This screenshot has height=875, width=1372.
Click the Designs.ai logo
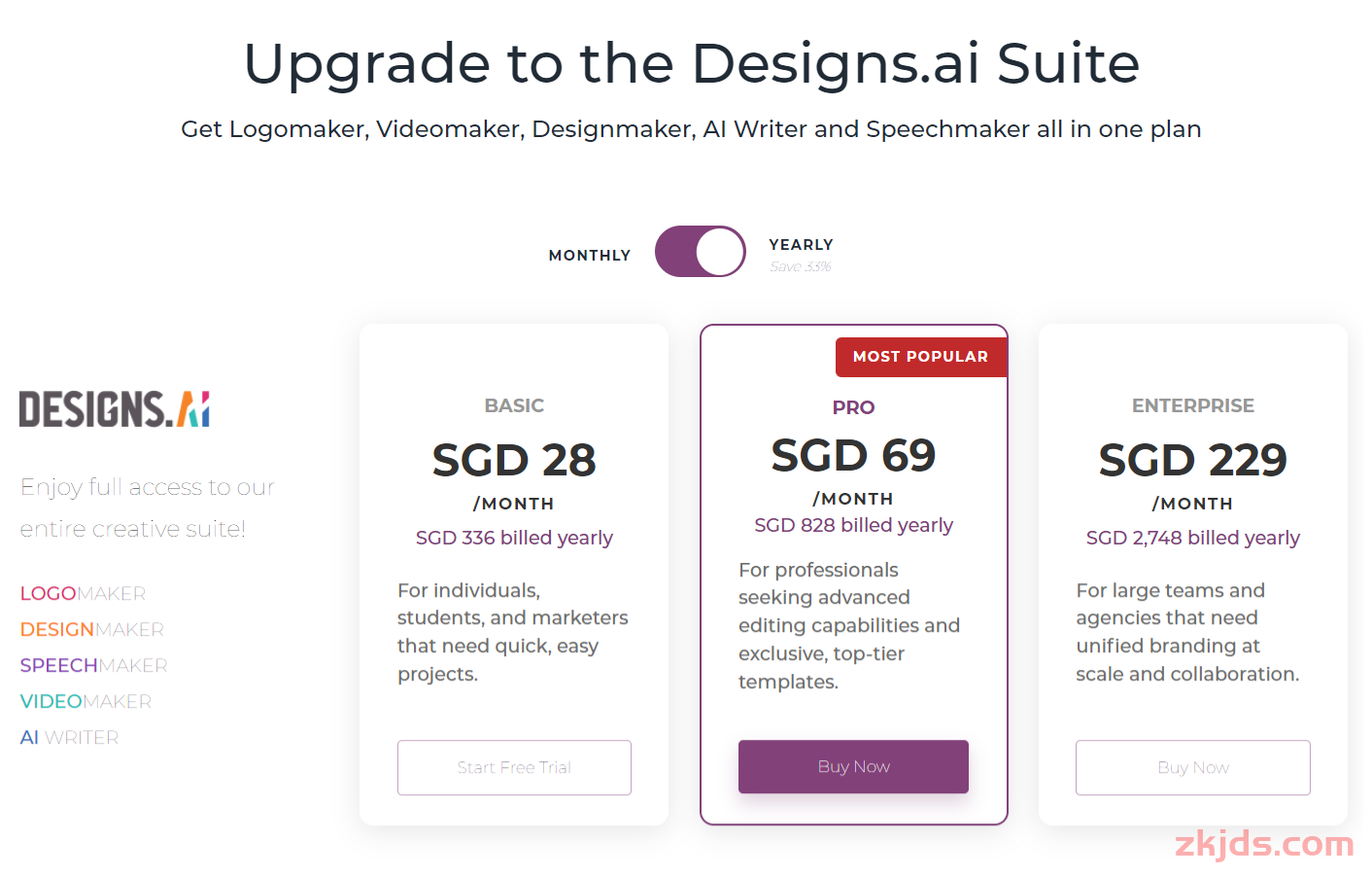tap(115, 409)
